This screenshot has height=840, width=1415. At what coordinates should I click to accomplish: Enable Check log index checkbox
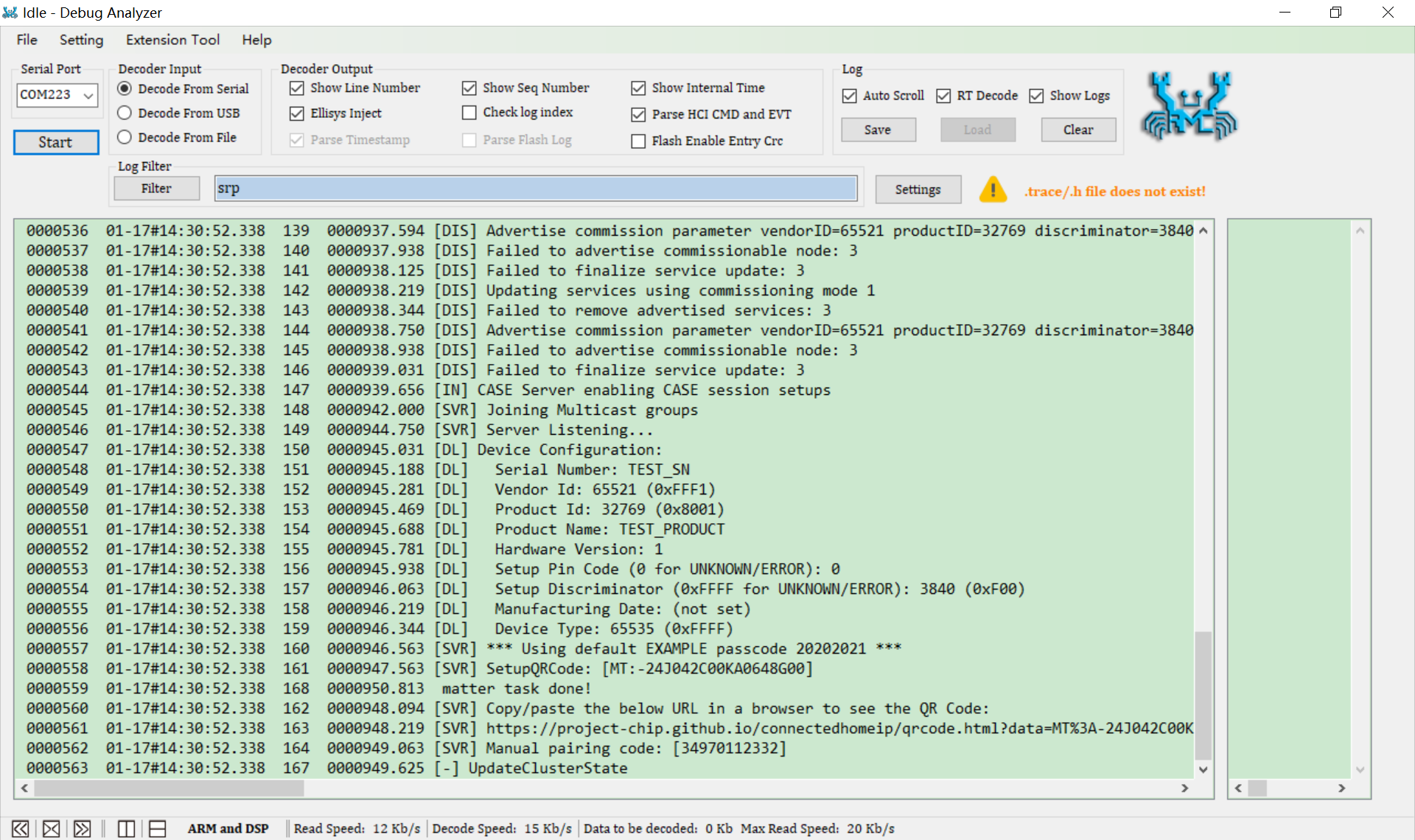[x=469, y=112]
